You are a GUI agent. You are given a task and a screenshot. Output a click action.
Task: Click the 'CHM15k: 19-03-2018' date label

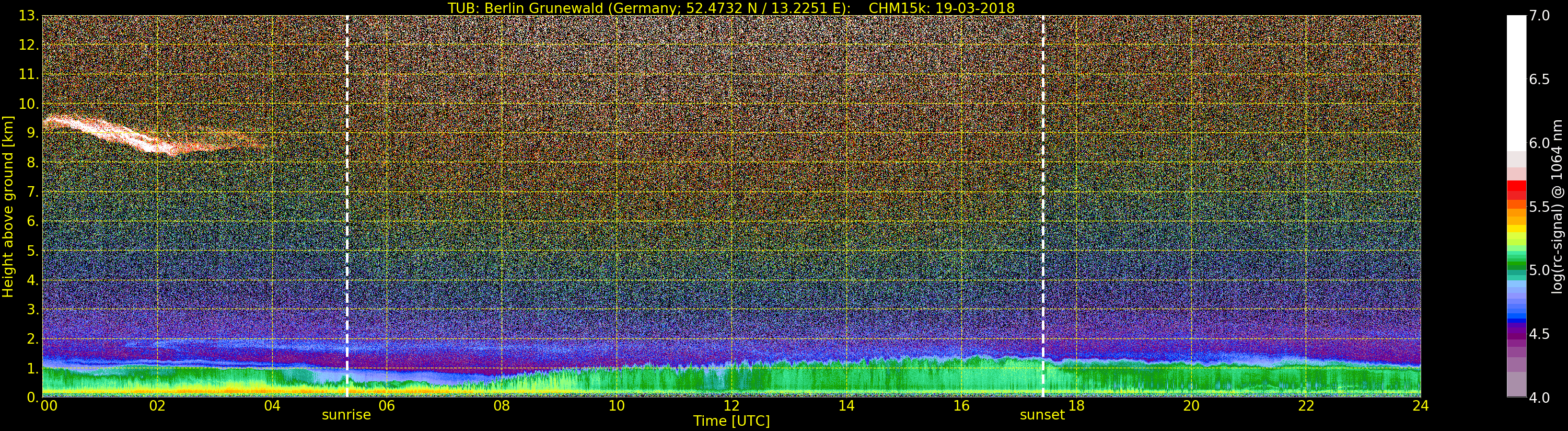pyautogui.click(x=942, y=8)
